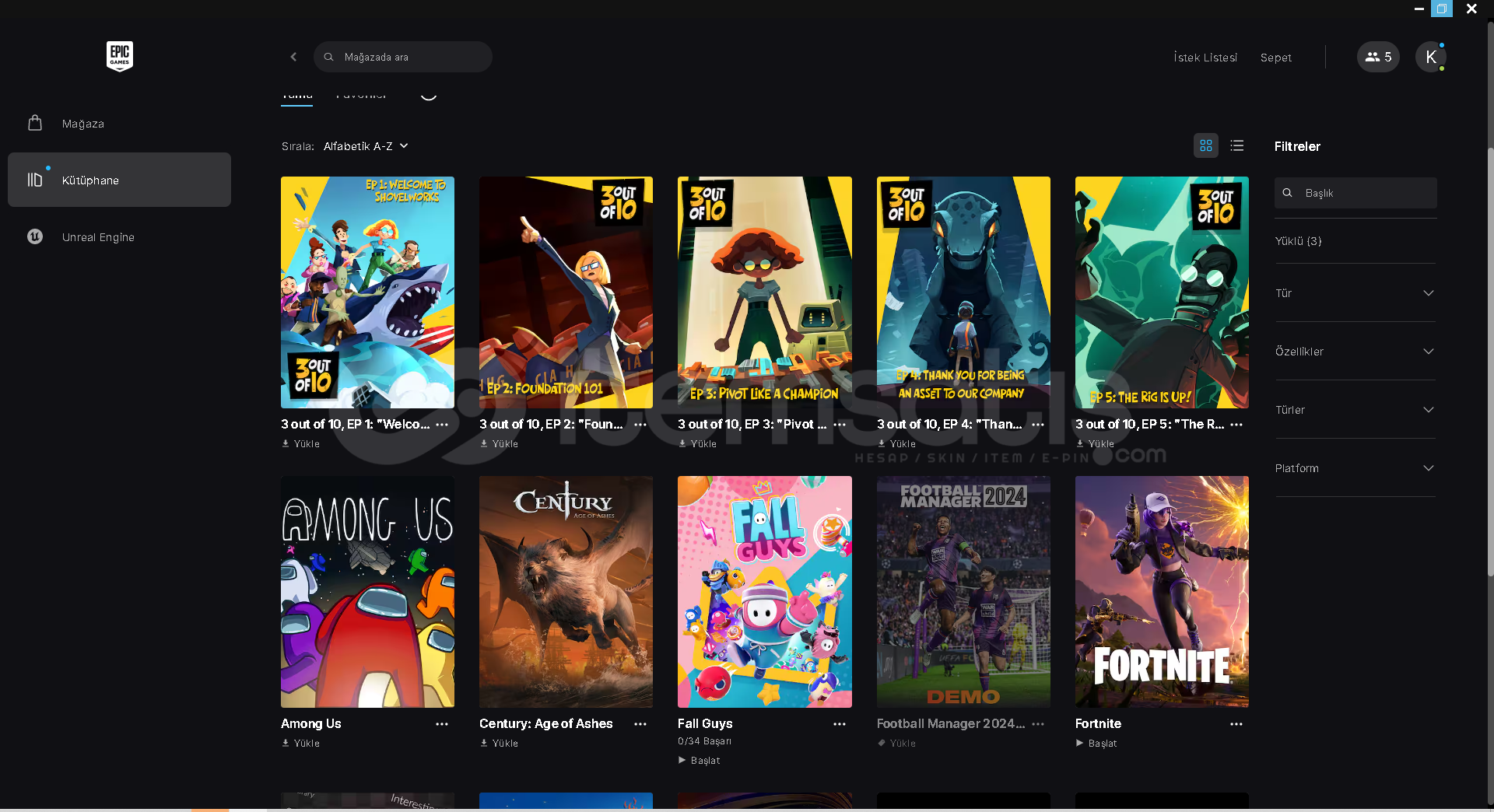Image resolution: width=1494 pixels, height=812 pixels.
Task: Click Başlat under Fall Guys
Action: (700, 761)
